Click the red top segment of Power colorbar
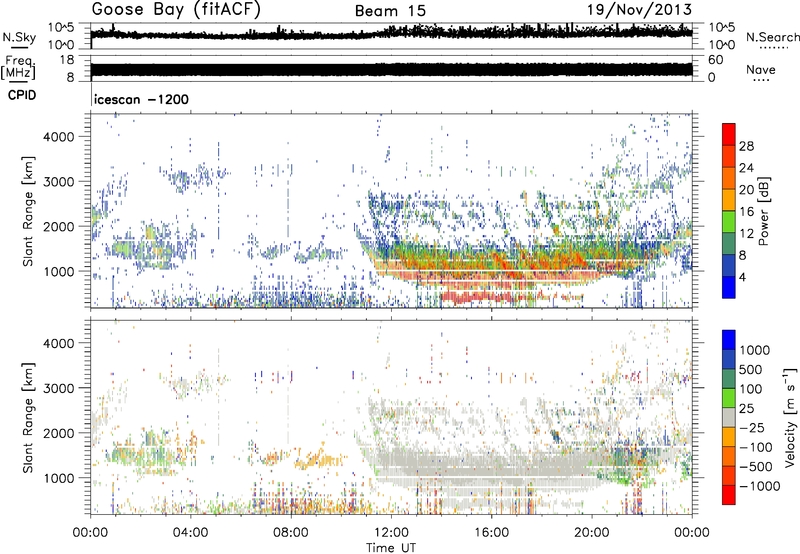Screen dimensions: 800x554 [x=729, y=134]
